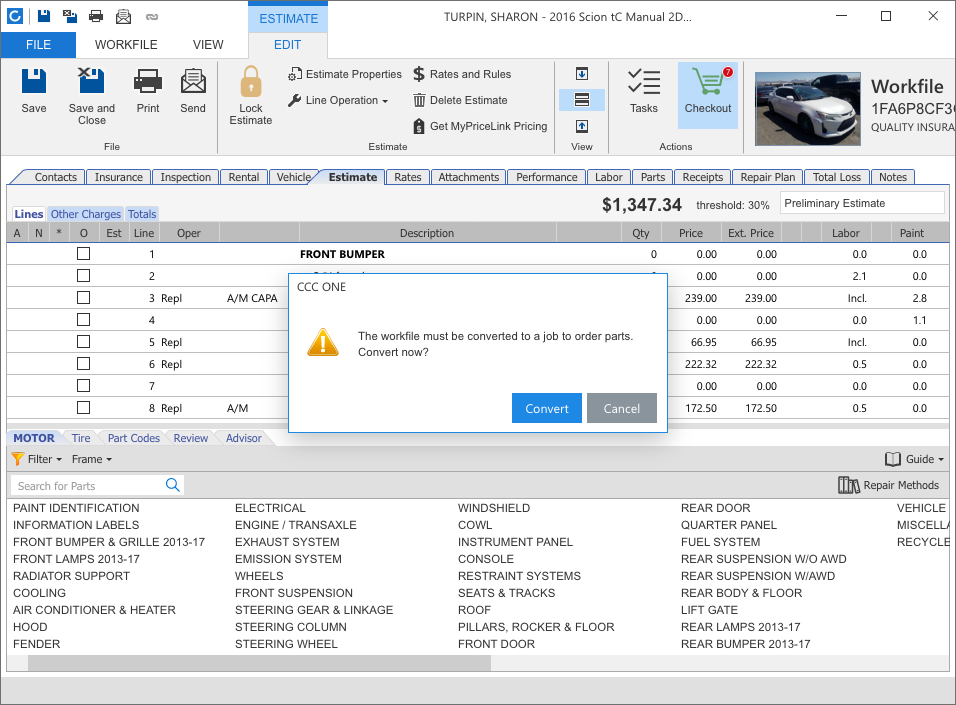
Task: Click the horizontal scrollbar of parts list
Action: (259, 664)
